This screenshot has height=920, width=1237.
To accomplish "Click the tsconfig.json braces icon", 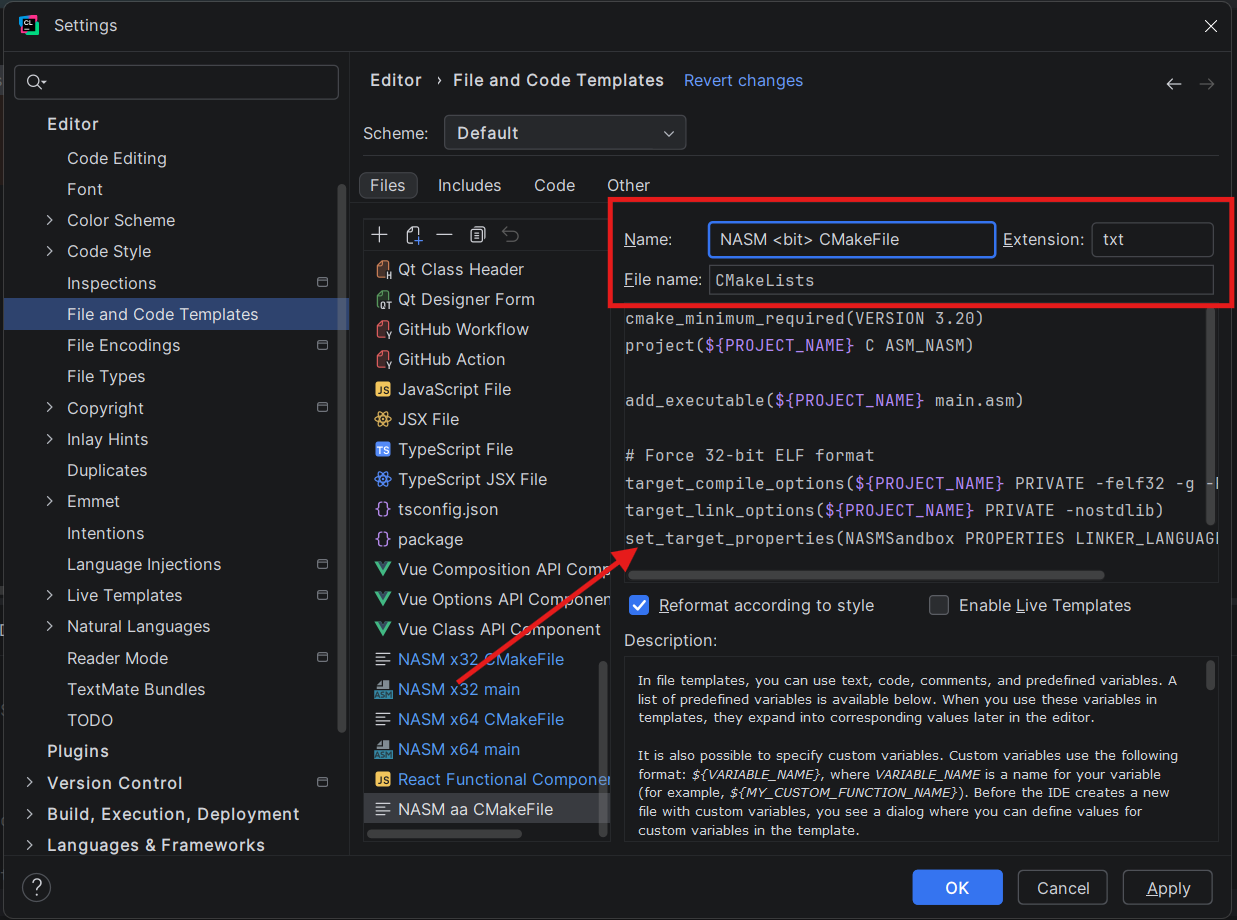I will [x=383, y=509].
